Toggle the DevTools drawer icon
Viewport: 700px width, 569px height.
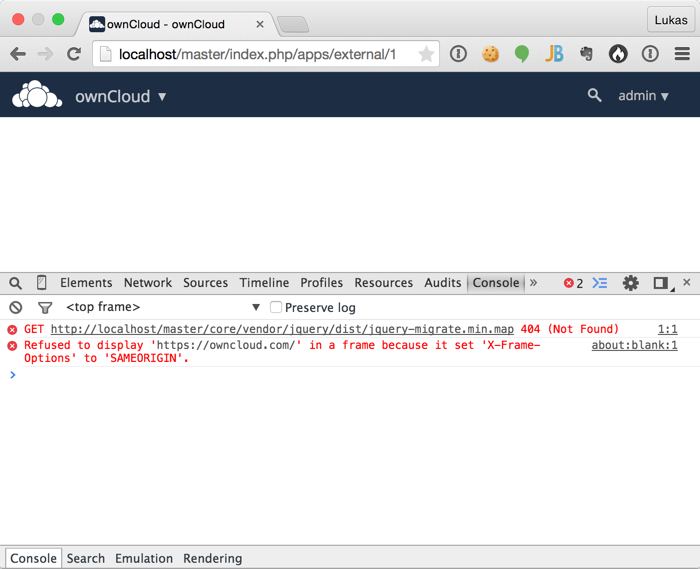tap(600, 283)
